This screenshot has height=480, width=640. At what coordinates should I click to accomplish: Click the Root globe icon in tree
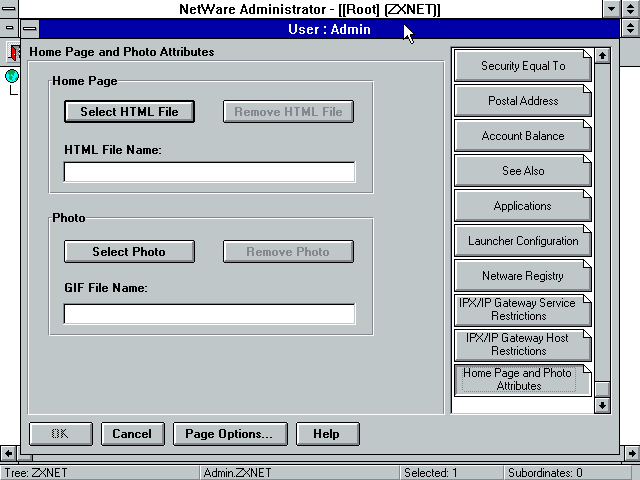pyautogui.click(x=12, y=76)
